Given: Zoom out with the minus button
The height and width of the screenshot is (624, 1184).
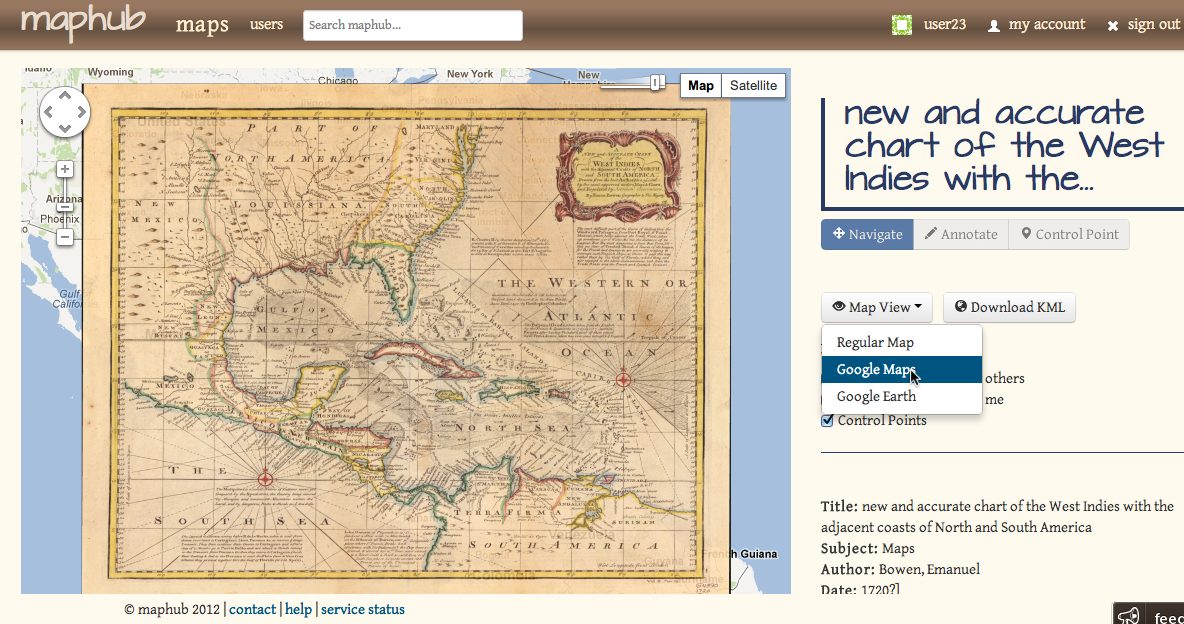Looking at the screenshot, I should tap(65, 237).
